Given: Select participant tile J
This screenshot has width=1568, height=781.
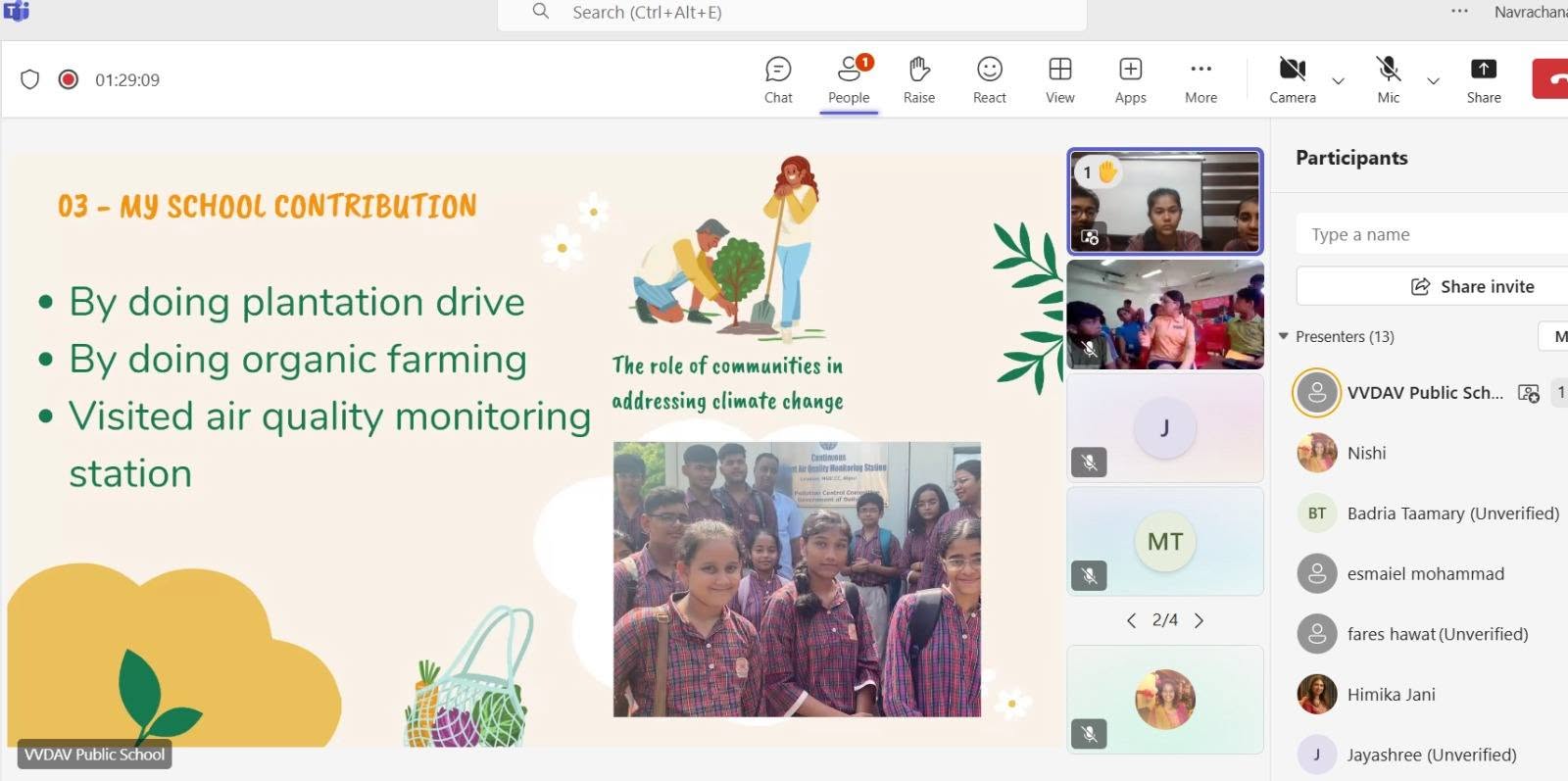Looking at the screenshot, I should [1164, 428].
